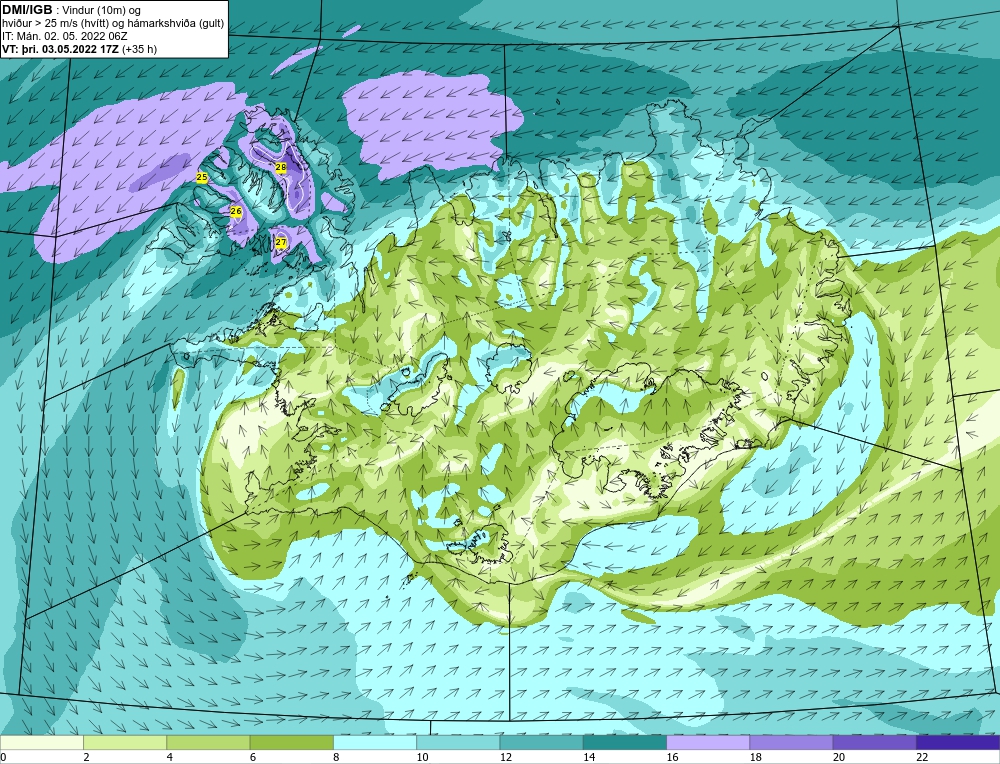The image size is (1000, 764).
Task: Click the legend scale value 10
Action: (x=422, y=758)
